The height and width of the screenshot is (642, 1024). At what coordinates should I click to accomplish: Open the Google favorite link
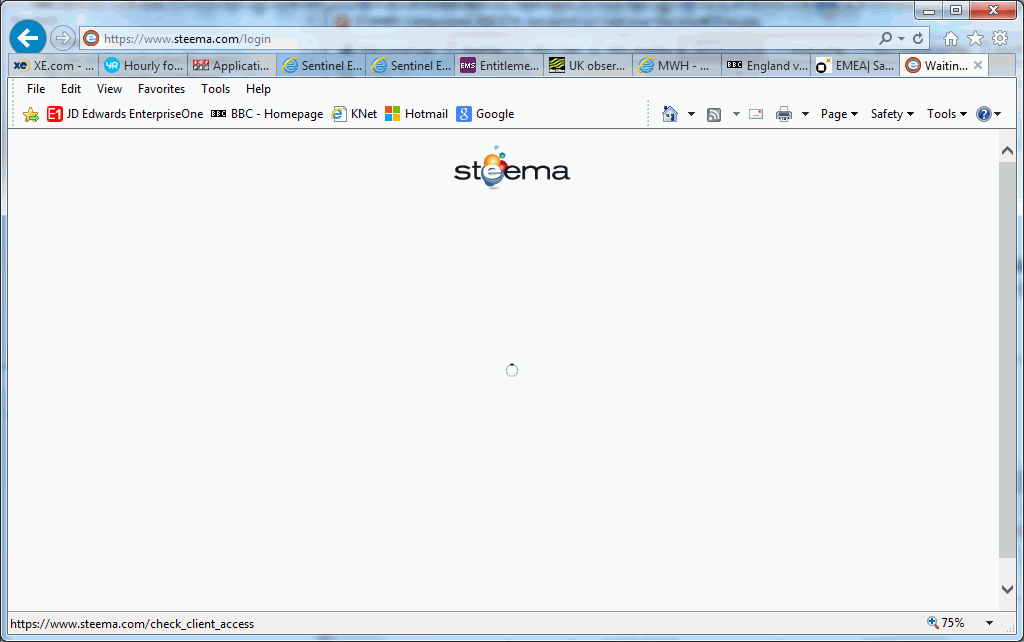point(486,114)
